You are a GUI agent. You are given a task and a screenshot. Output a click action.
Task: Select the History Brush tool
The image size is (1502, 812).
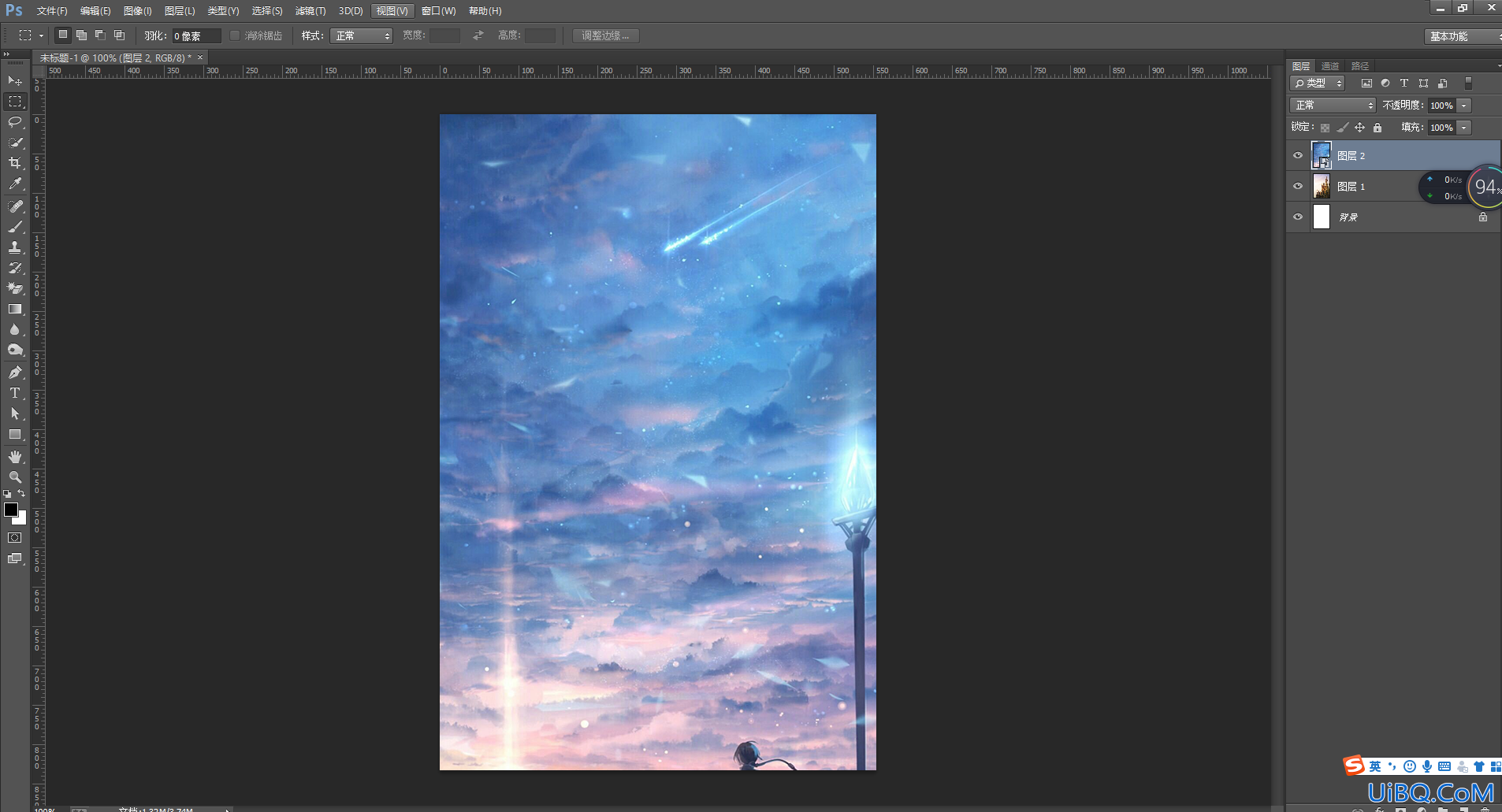point(15,268)
